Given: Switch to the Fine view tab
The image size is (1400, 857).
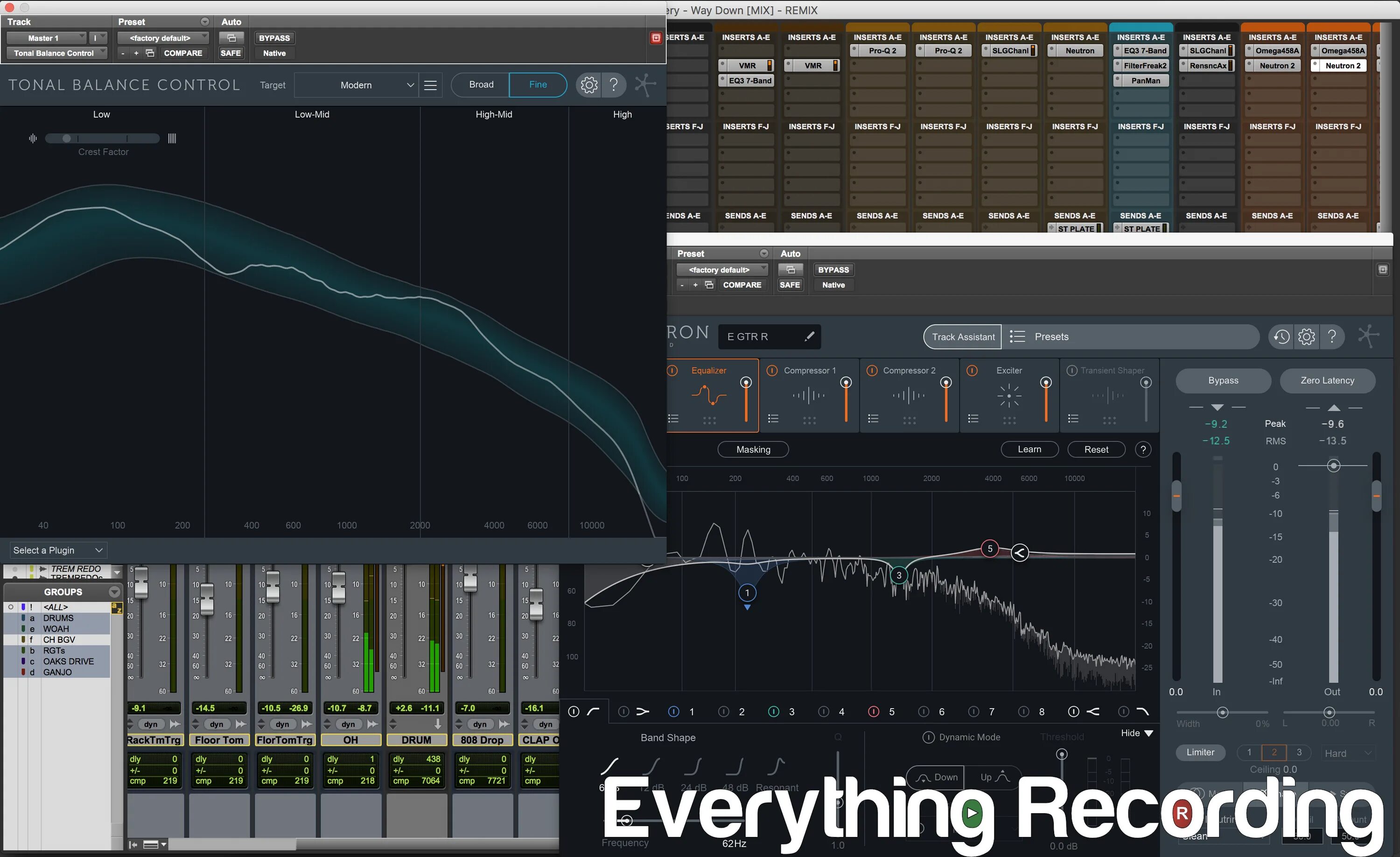Looking at the screenshot, I should tap(538, 84).
